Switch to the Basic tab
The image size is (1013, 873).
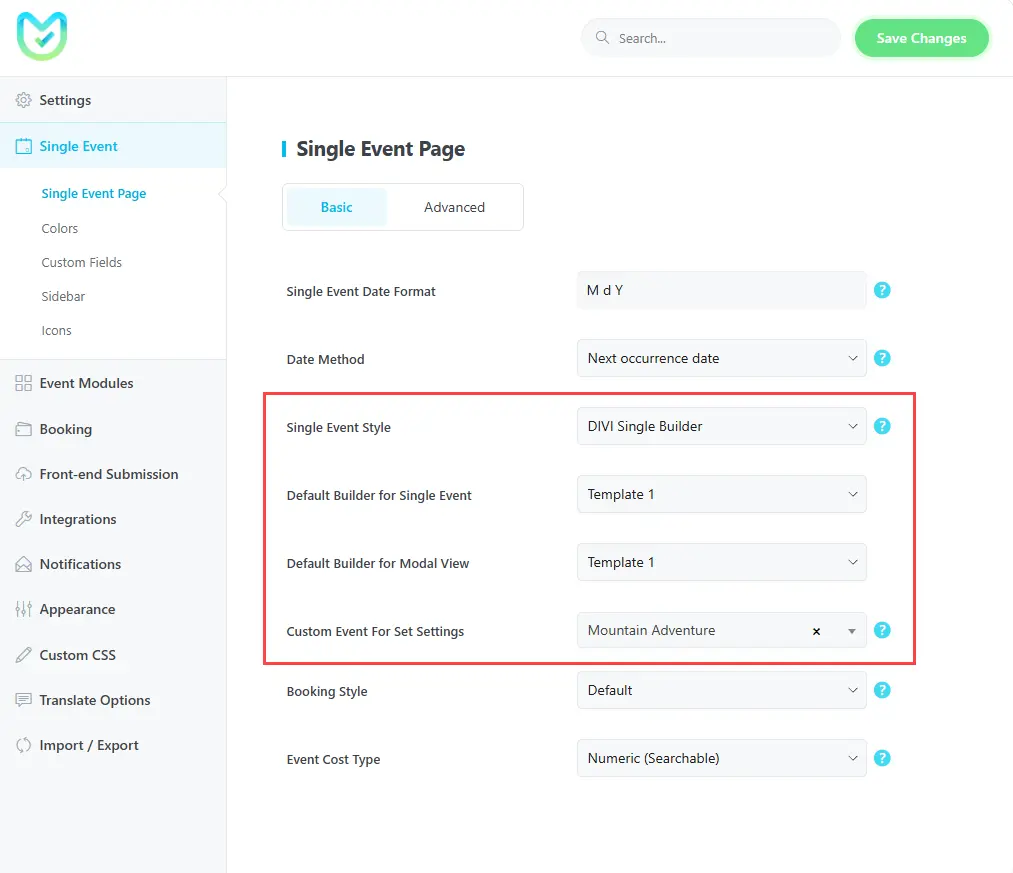pyautogui.click(x=337, y=207)
